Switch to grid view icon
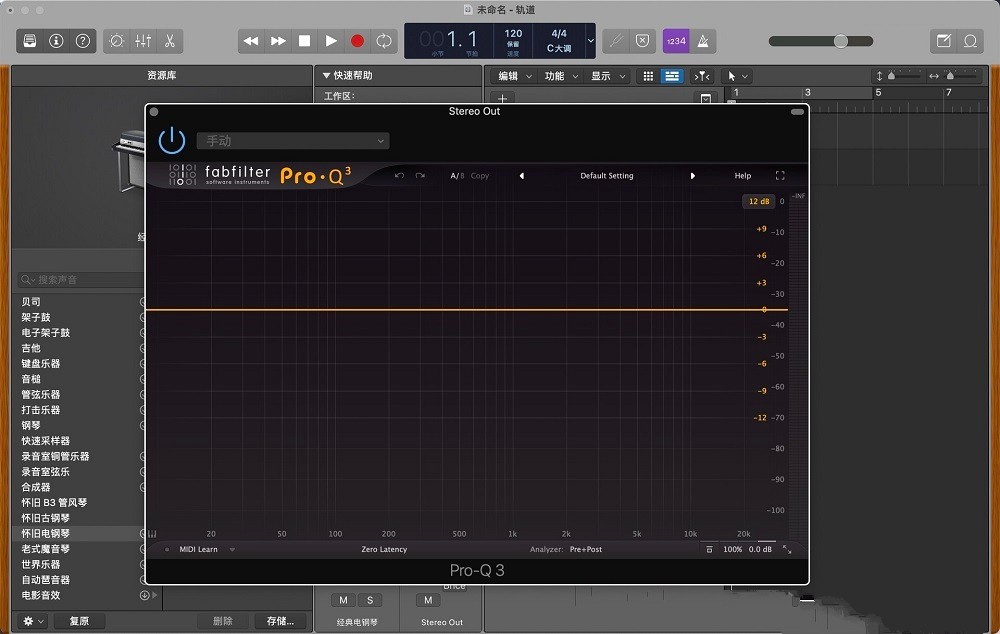Viewport: 1000px width, 634px height. [648, 77]
